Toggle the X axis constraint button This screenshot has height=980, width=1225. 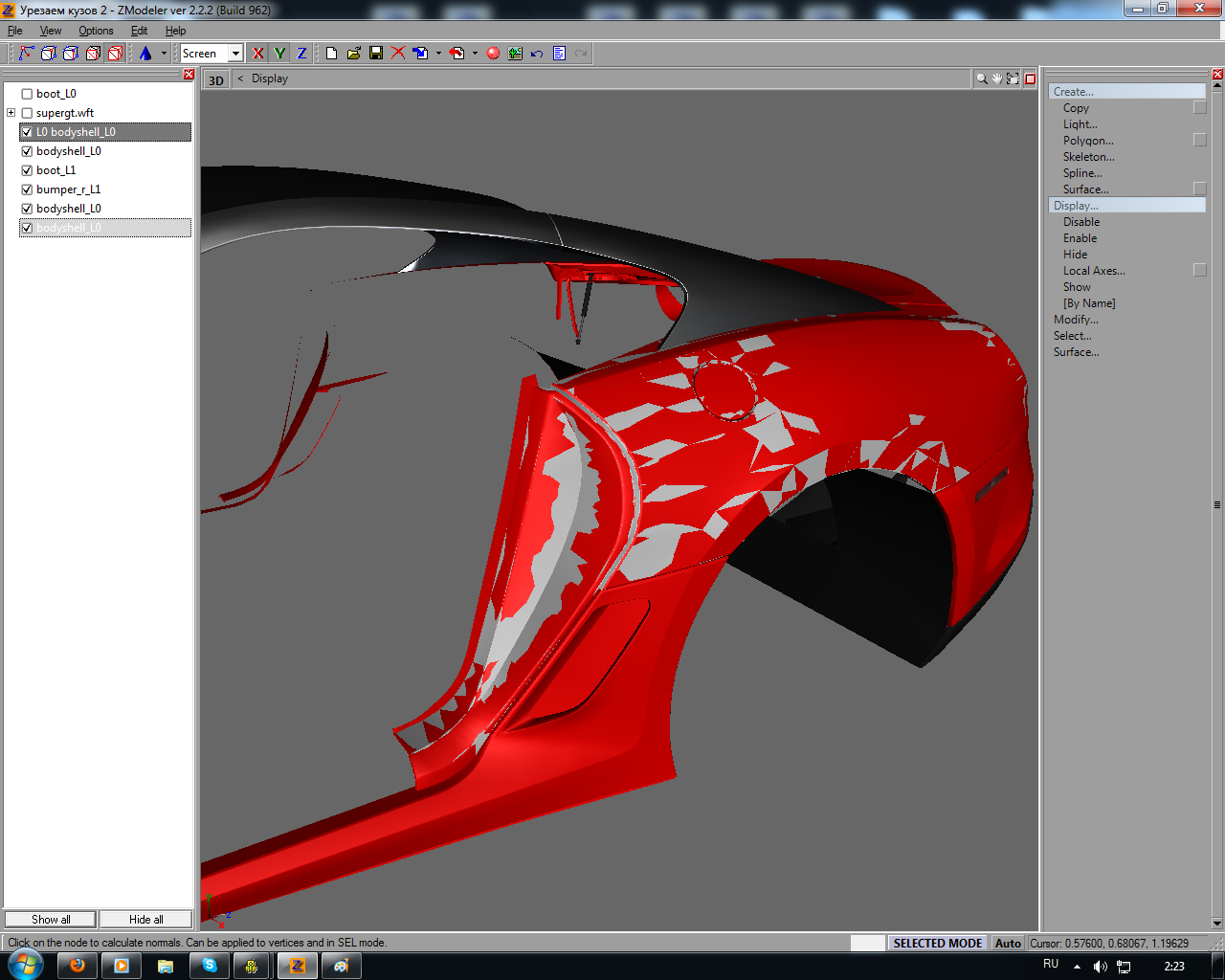tap(257, 54)
